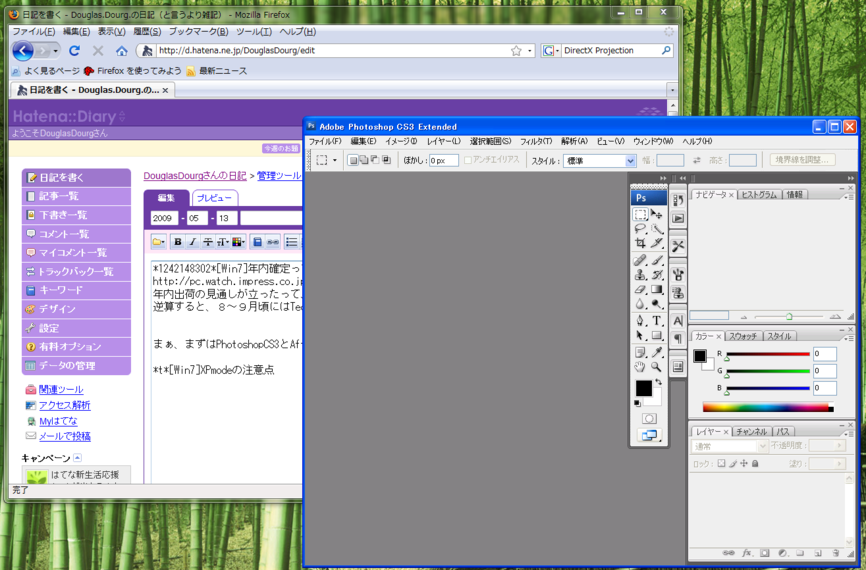Open the marquee tool preset picker arrow
This screenshot has width=866, height=570.
point(335,161)
